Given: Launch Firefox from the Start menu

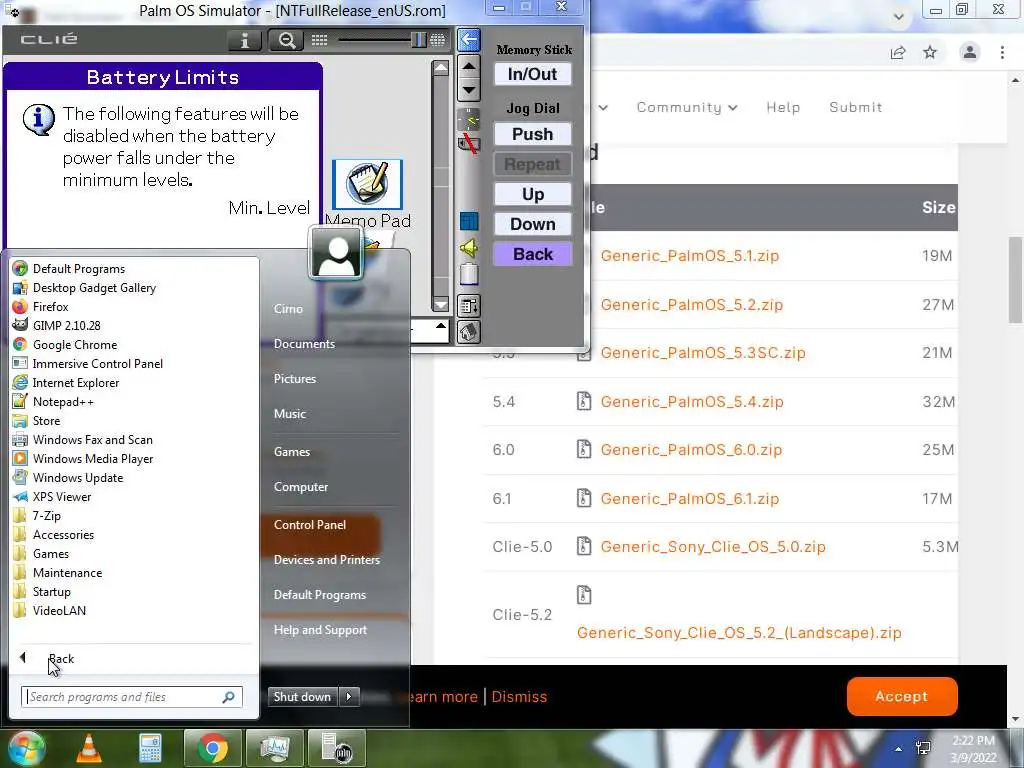Looking at the screenshot, I should (50, 306).
